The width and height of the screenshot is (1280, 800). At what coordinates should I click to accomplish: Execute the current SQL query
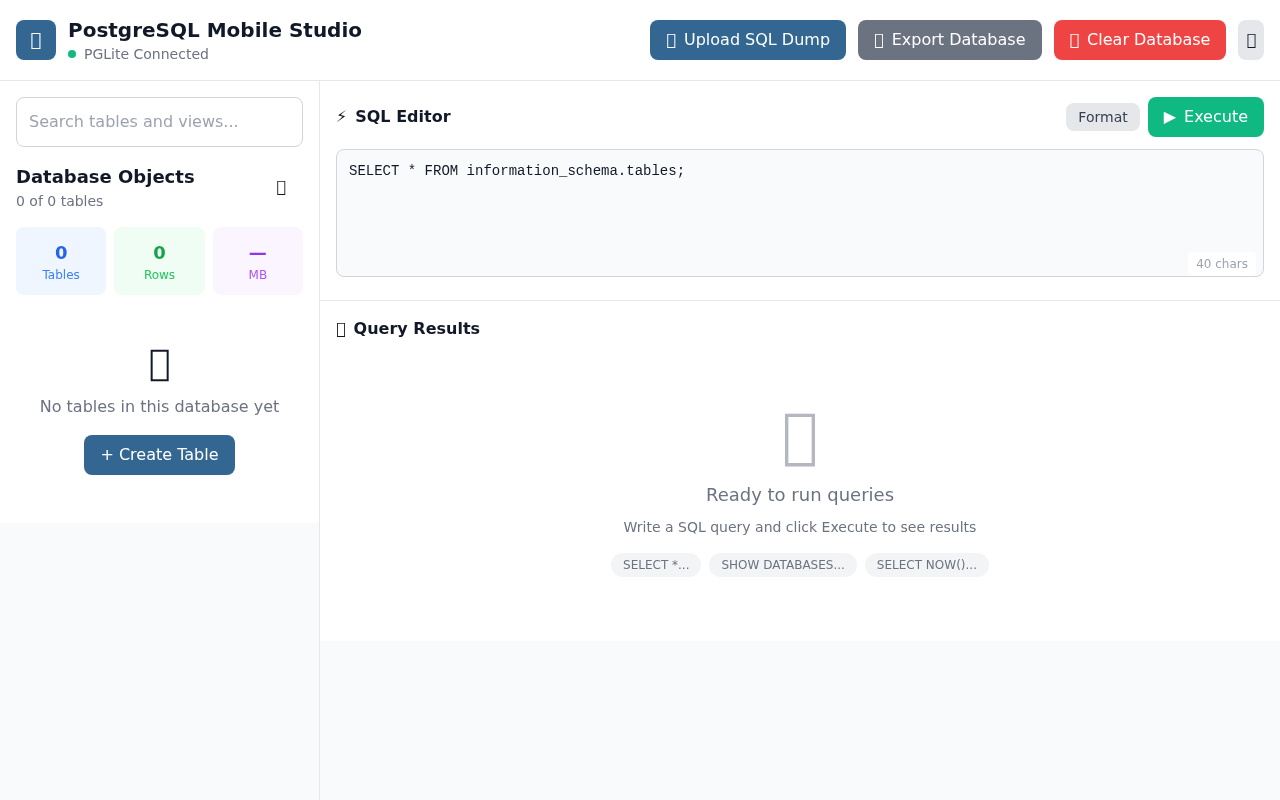pyautogui.click(x=1206, y=117)
